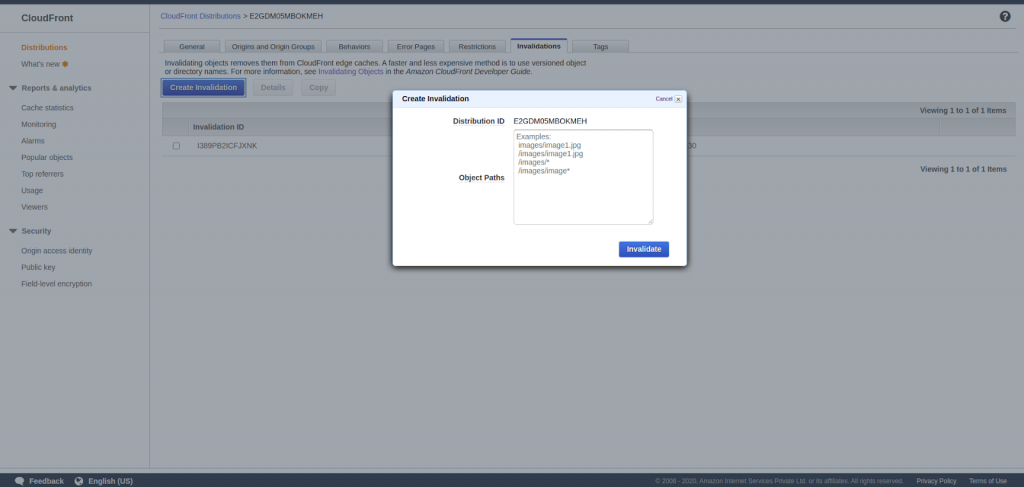The width and height of the screenshot is (1024, 487).
Task: Collapse the Reports & analytics section
Action: [x=13, y=88]
